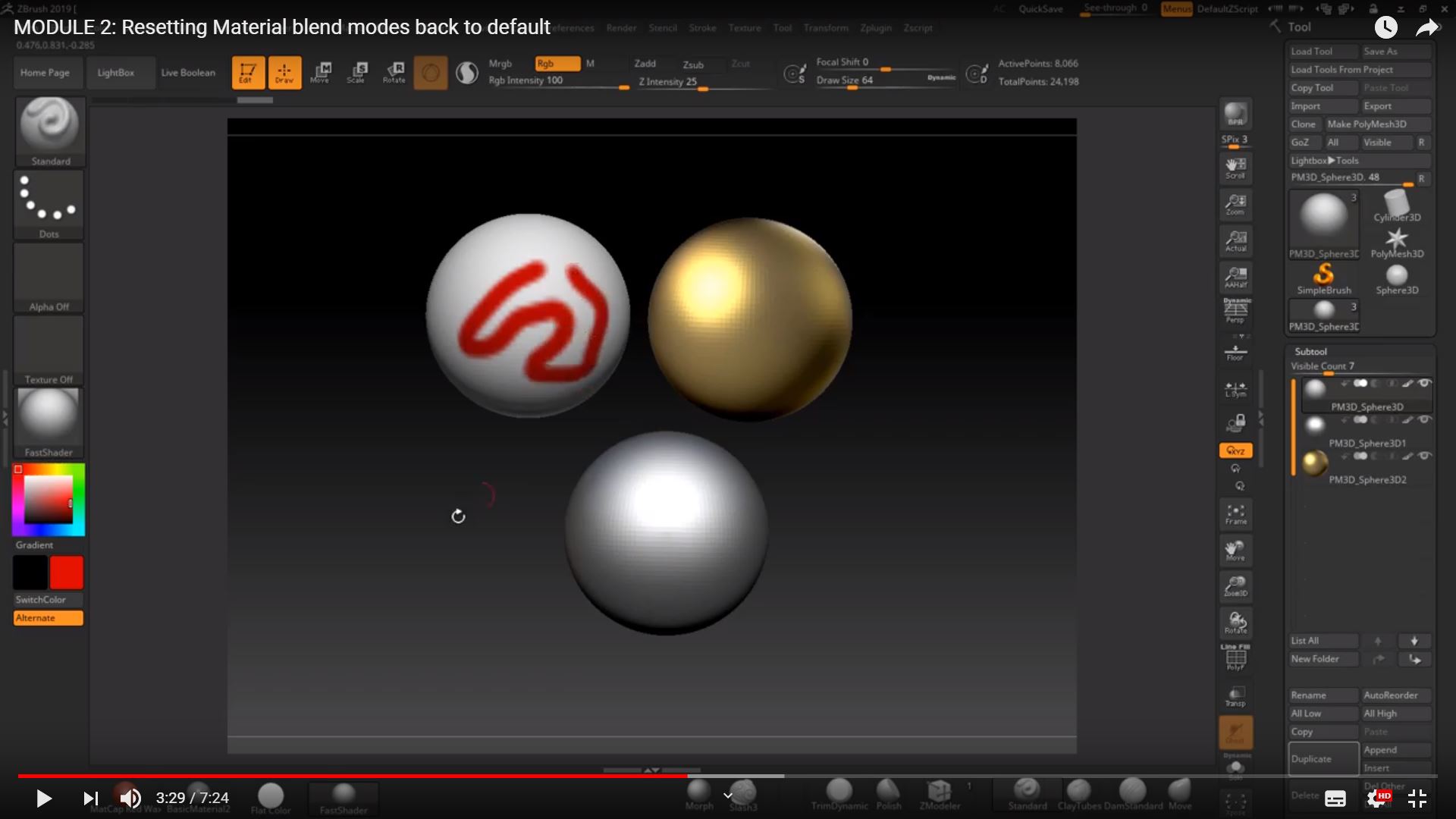The width and height of the screenshot is (1456, 819).
Task: Toggle Line Fill PolyF display
Action: 1235,657
